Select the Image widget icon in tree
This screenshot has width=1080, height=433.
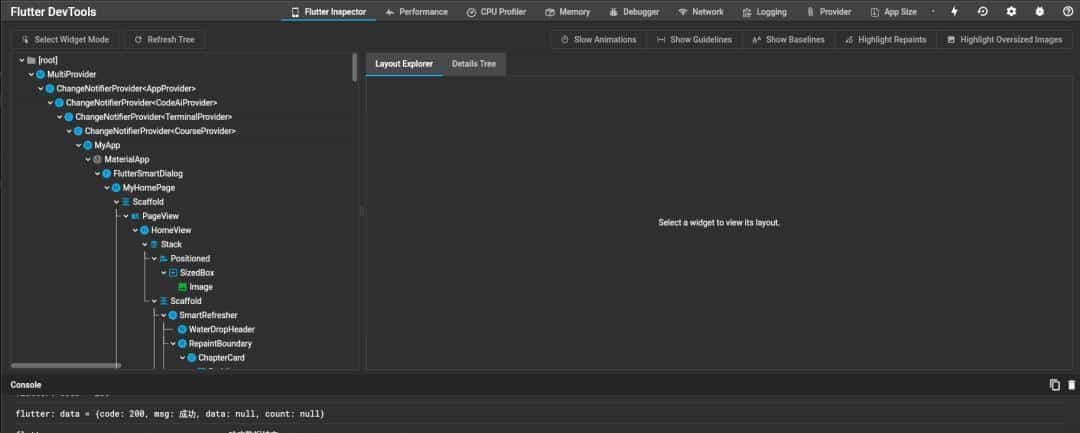point(181,287)
